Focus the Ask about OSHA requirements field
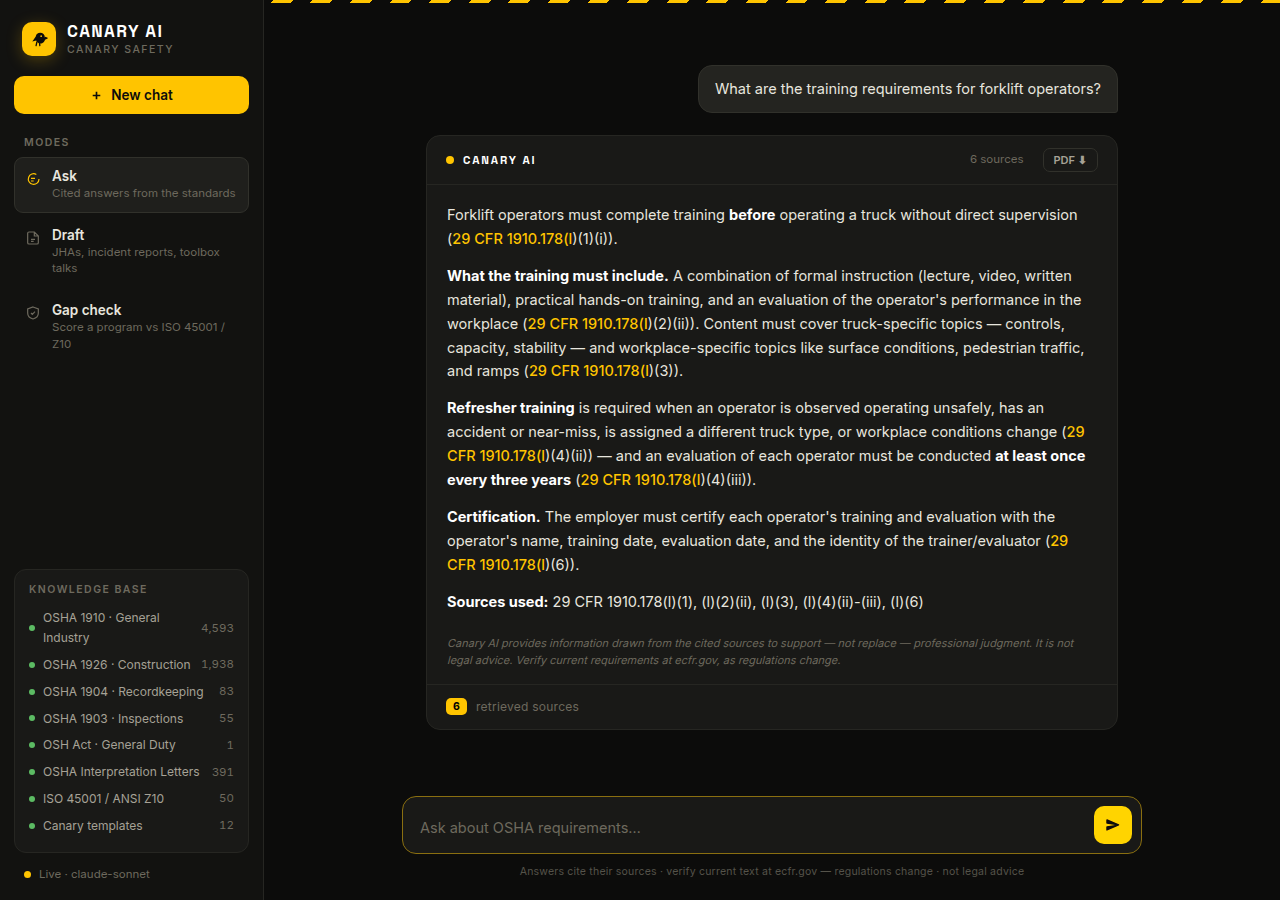The image size is (1280, 900). [x=750, y=827]
